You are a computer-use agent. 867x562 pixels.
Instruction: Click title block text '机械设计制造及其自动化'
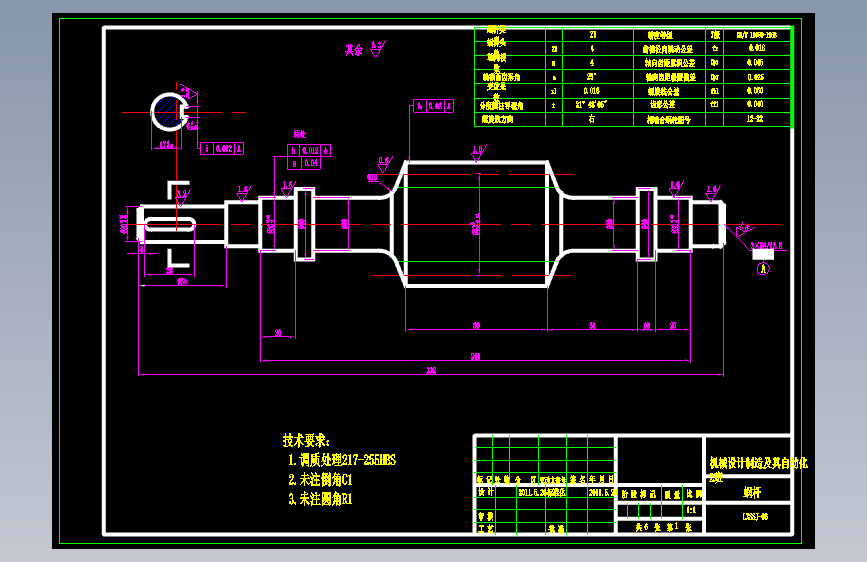pyautogui.click(x=759, y=463)
